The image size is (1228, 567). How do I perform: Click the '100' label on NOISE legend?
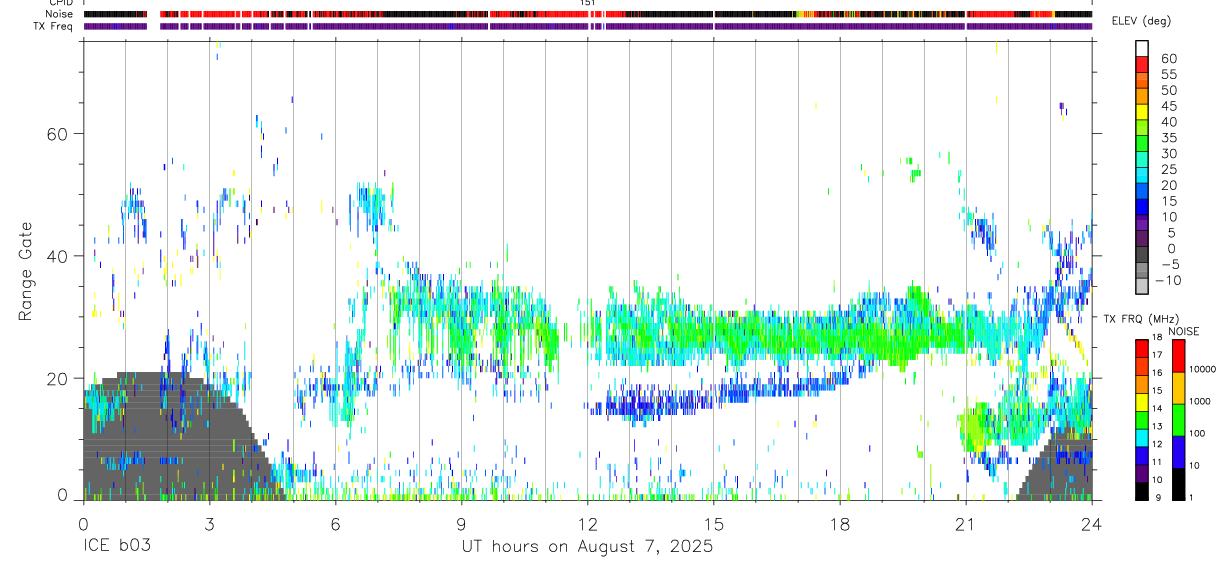[1197, 433]
